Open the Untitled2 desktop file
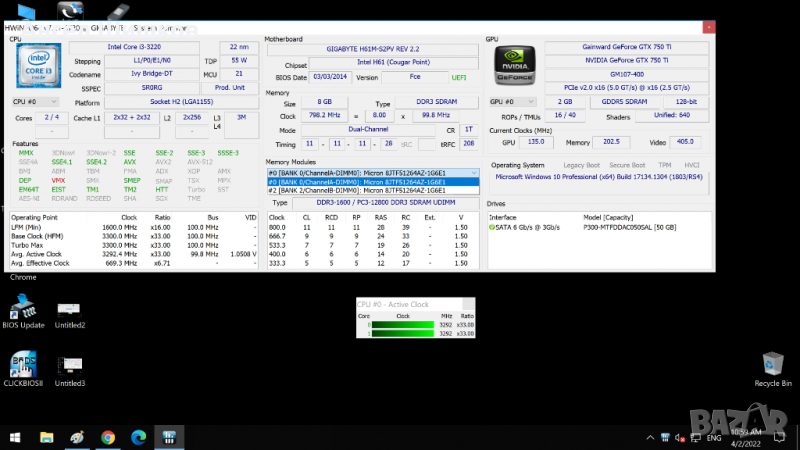 (70, 311)
